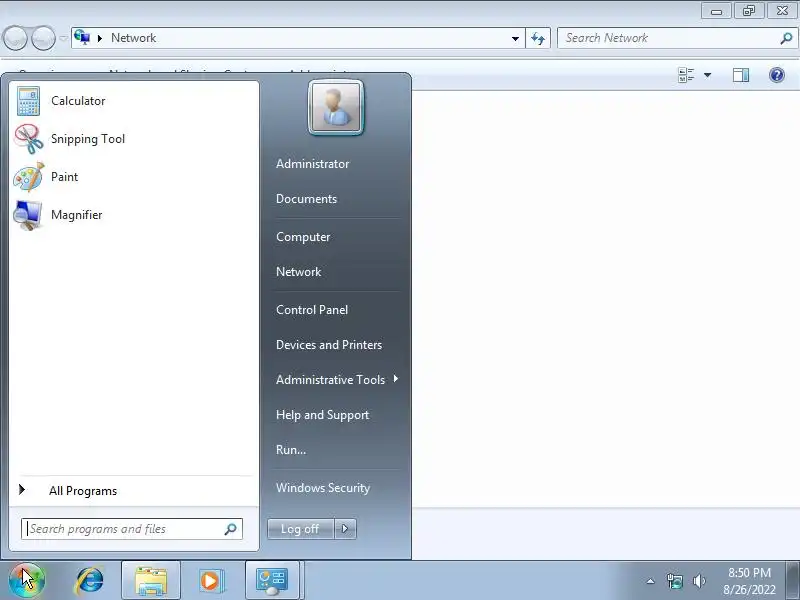Open Help and Support

(x=322, y=415)
